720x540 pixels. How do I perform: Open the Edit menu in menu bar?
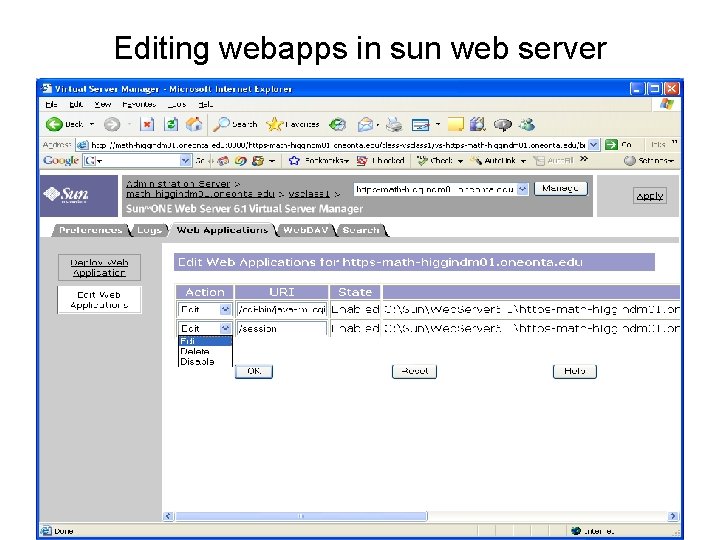coord(76,105)
